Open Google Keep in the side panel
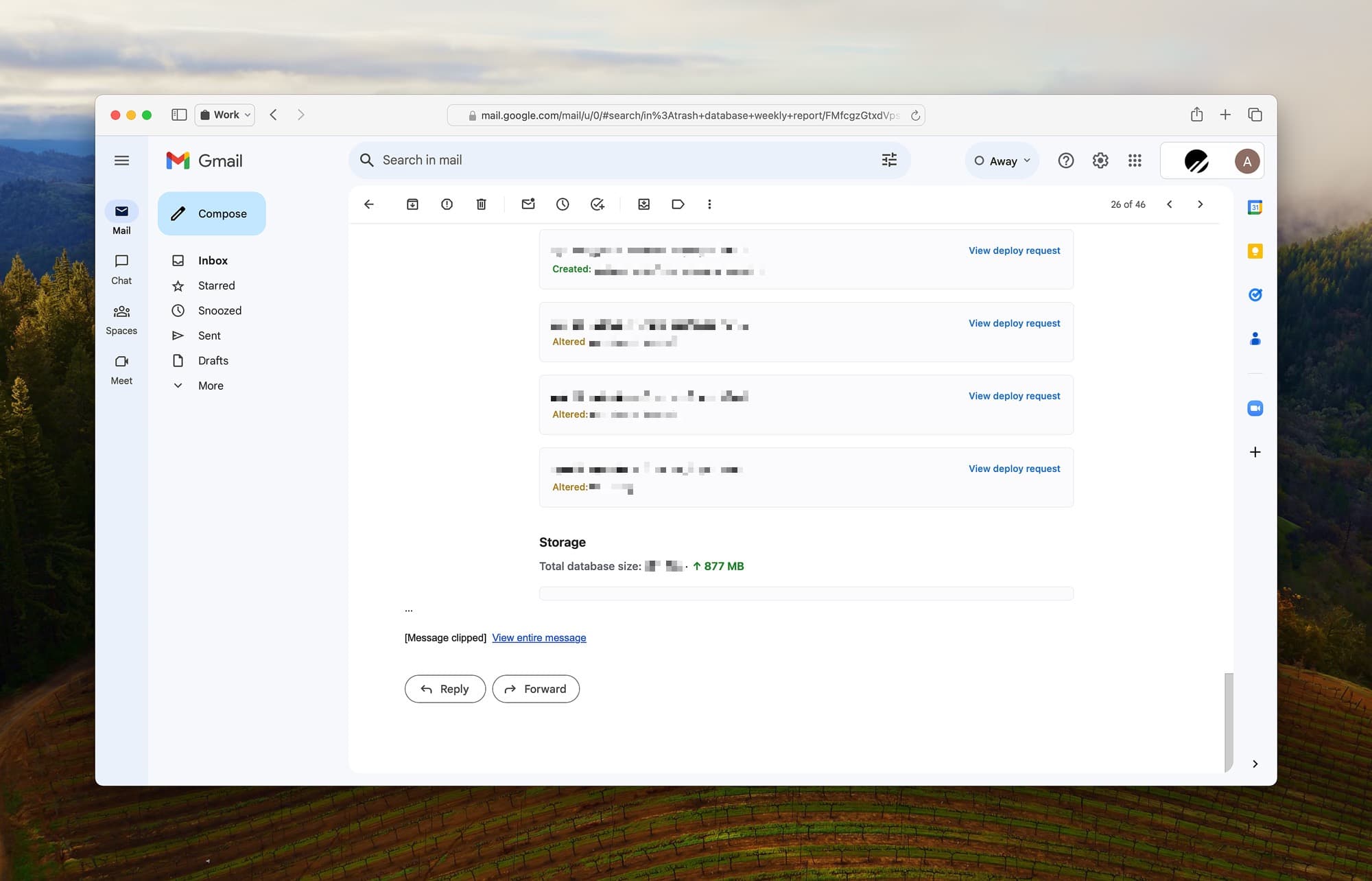This screenshot has height=881, width=1372. point(1255,251)
